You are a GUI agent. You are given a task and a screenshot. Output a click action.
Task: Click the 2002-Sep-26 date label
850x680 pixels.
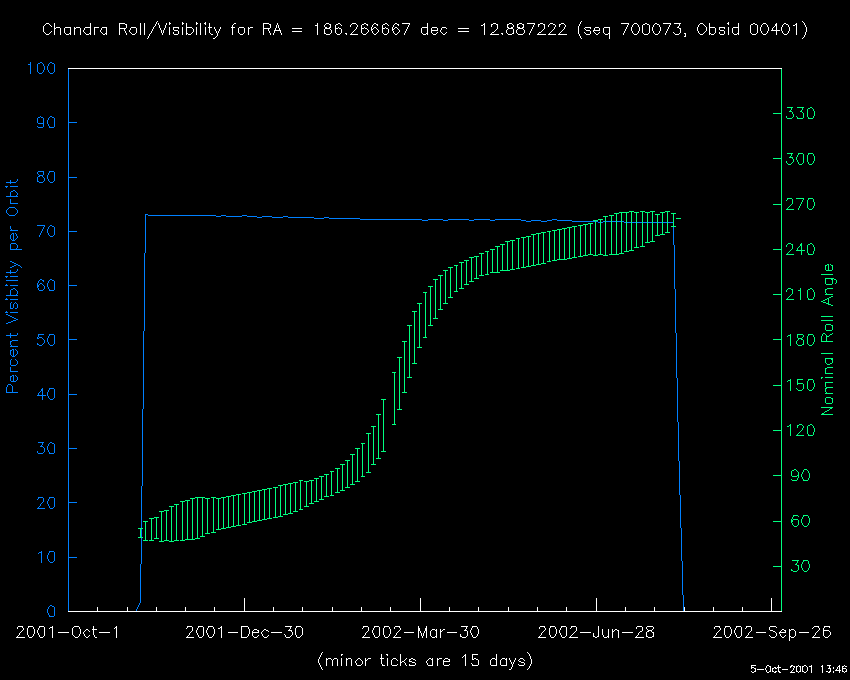tap(771, 632)
